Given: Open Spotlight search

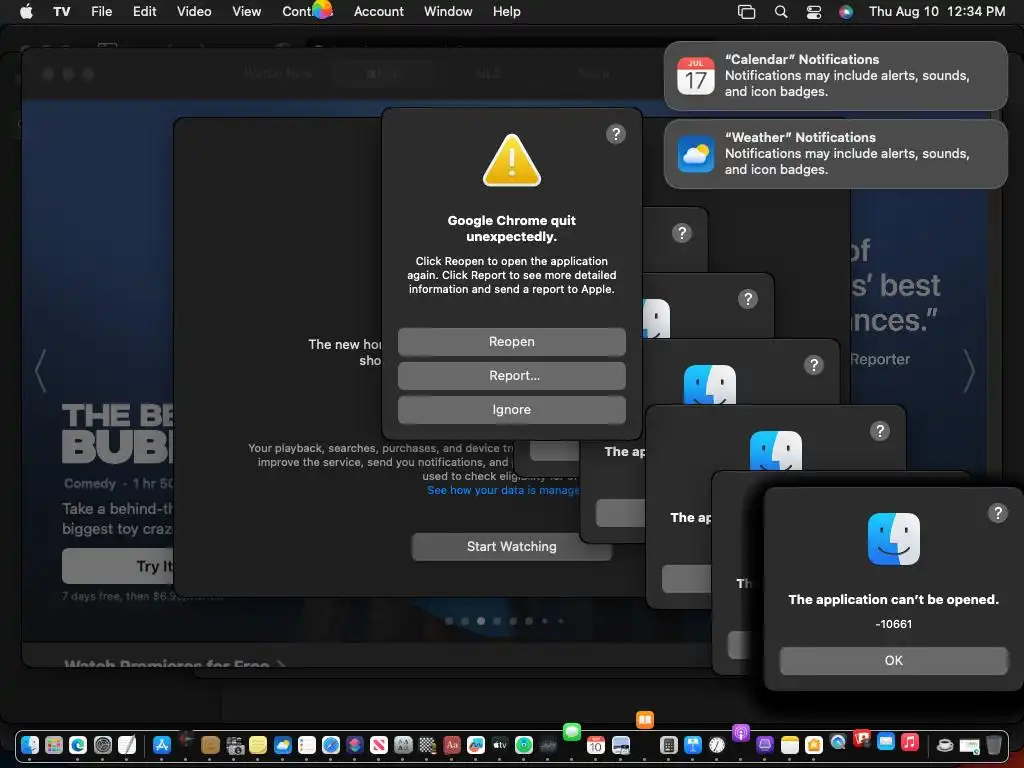Looking at the screenshot, I should click(x=780, y=12).
